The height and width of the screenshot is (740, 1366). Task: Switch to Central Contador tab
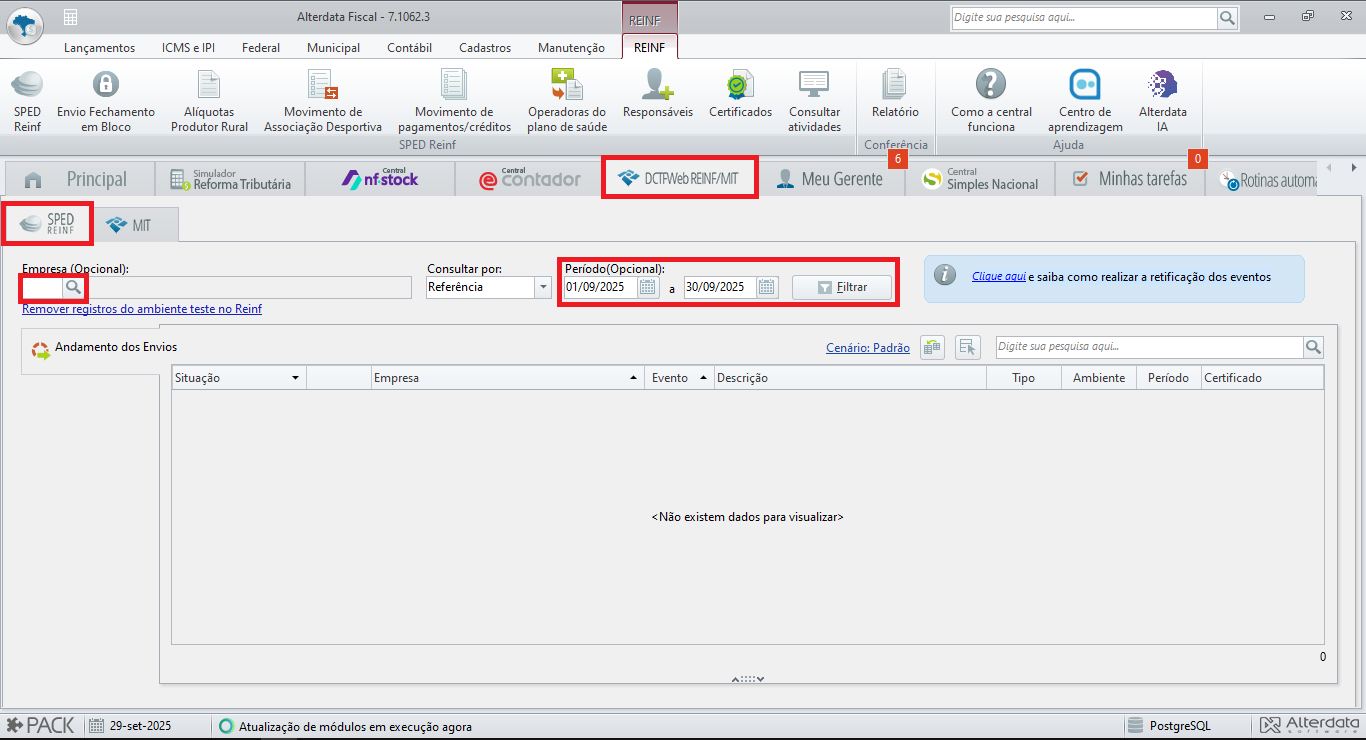[x=530, y=179]
